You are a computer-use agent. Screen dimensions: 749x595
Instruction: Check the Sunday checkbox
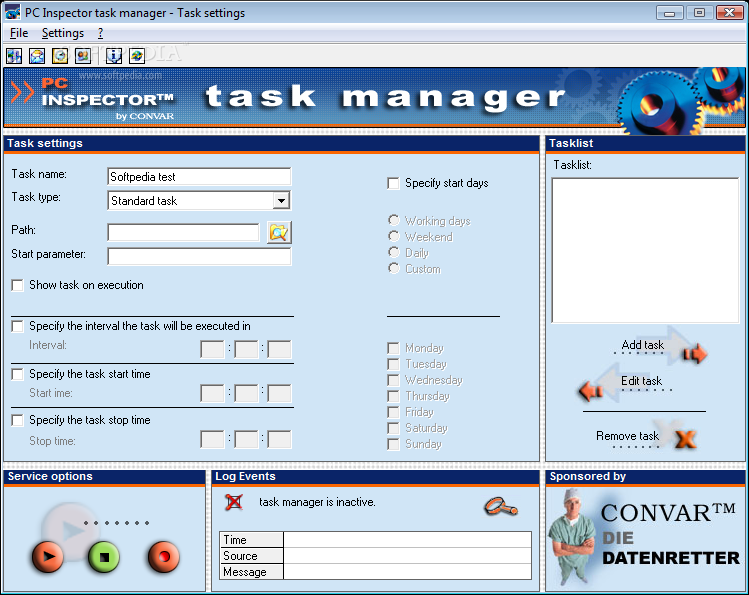coord(393,444)
